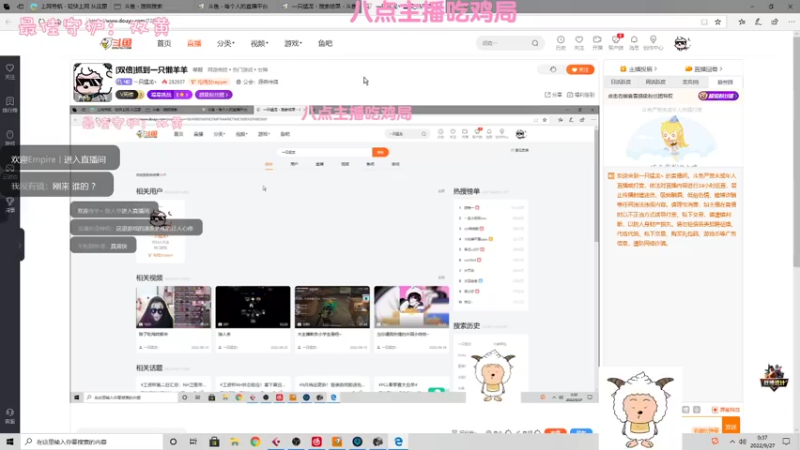The image size is (800, 450).
Task: Click the dark V badge under the title
Action: coord(129,95)
